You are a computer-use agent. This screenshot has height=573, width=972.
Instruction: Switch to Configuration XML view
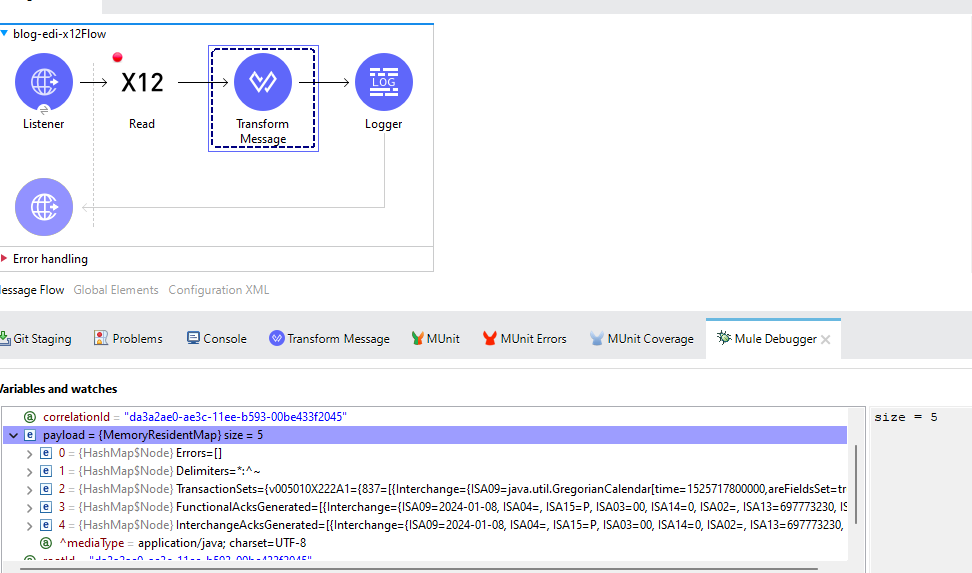pos(218,290)
